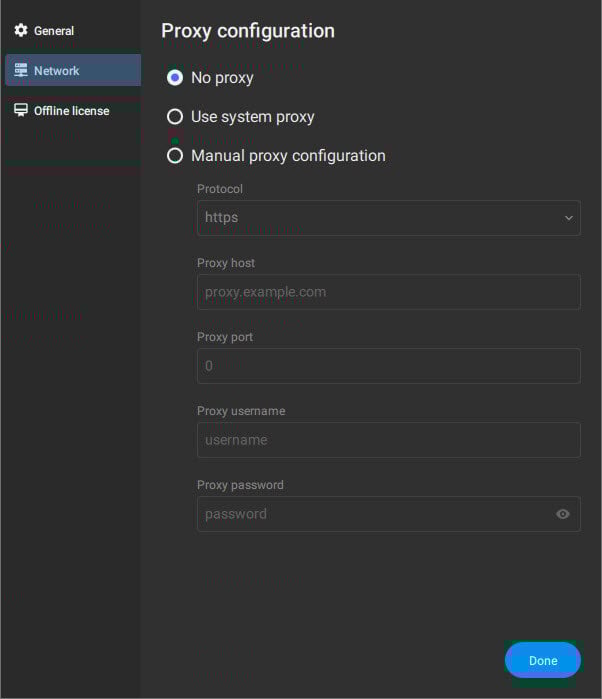The width and height of the screenshot is (602, 699).
Task: Click the "Use system proxy" label text
Action: [252, 117]
